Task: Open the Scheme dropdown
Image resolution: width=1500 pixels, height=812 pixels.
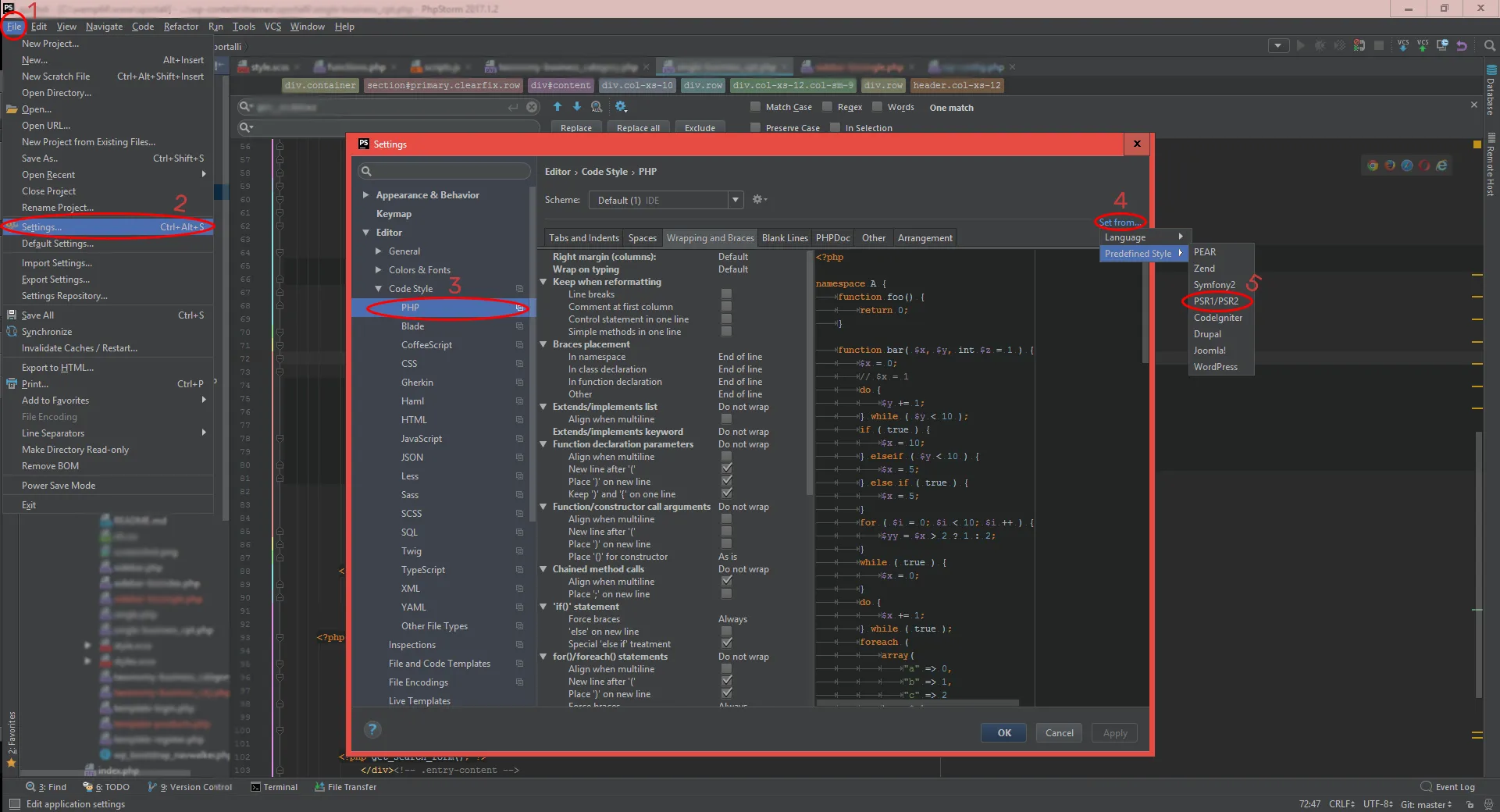Action: coord(668,201)
